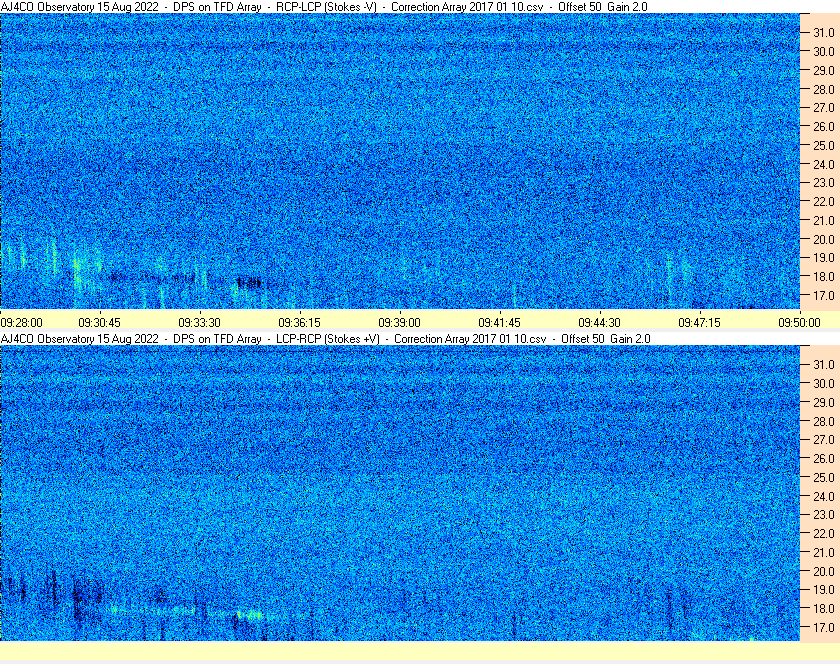Click 17.0 frequency label on Stokes +V chart
The width and height of the screenshot is (840, 664).
(824, 628)
